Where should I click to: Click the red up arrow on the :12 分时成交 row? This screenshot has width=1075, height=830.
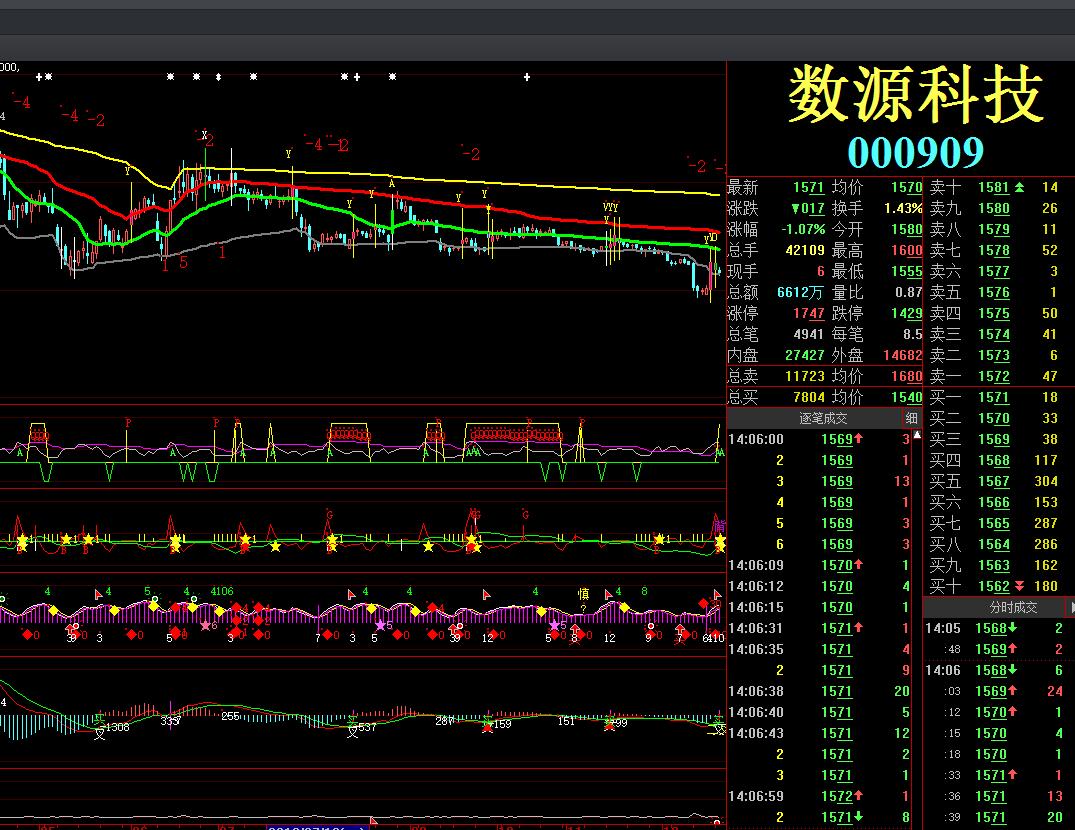tap(1013, 712)
